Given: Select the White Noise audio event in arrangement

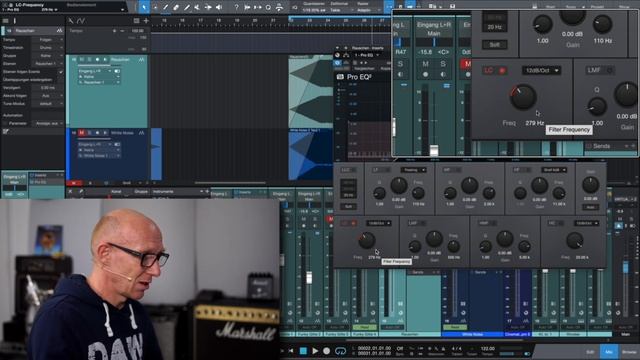Looking at the screenshot, I should tap(310, 154).
